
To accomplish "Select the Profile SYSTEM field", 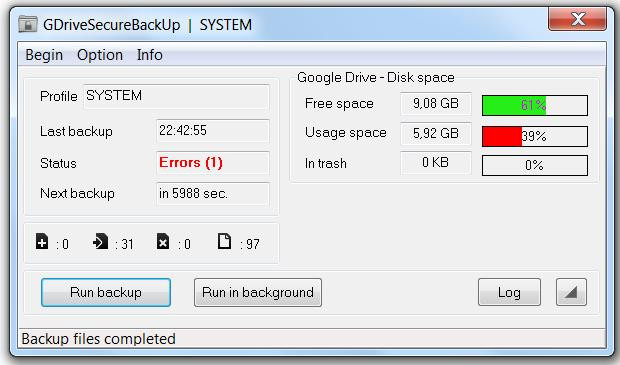I will click(x=176, y=96).
